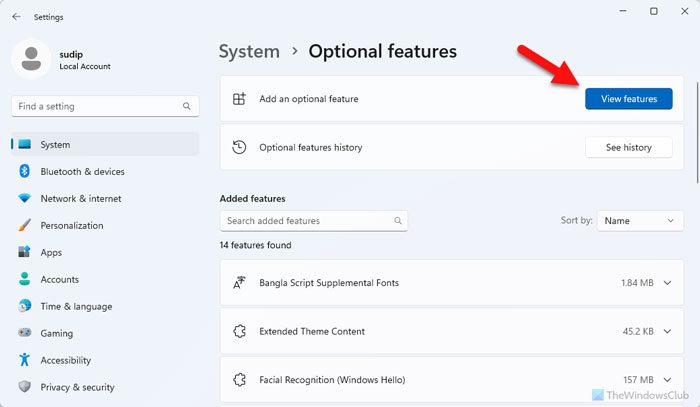Open Privacy & security settings
Viewport: 700px width, 407px height.
coord(105,387)
